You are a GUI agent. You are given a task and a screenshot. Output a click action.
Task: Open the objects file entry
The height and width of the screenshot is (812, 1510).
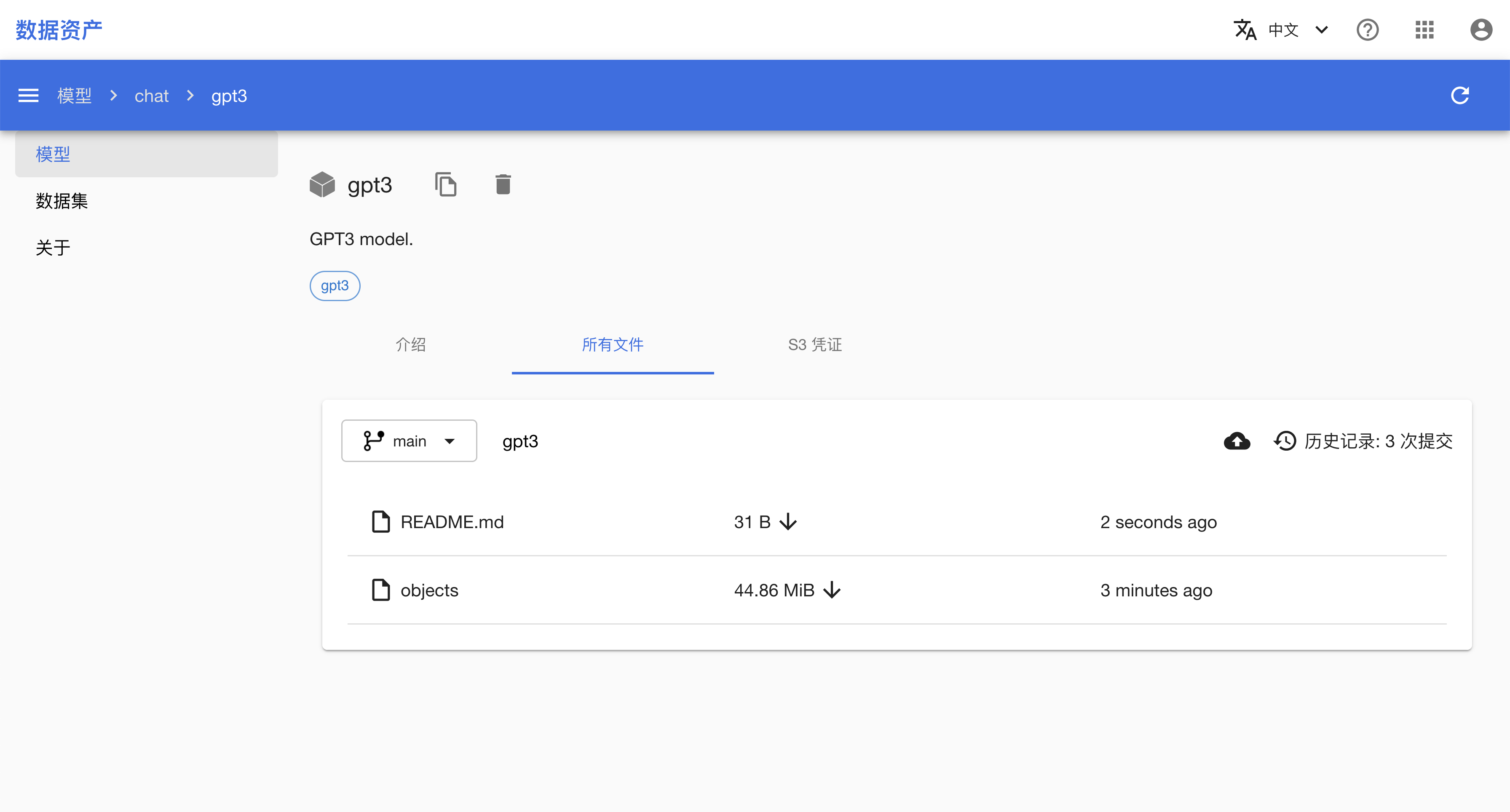tap(429, 590)
